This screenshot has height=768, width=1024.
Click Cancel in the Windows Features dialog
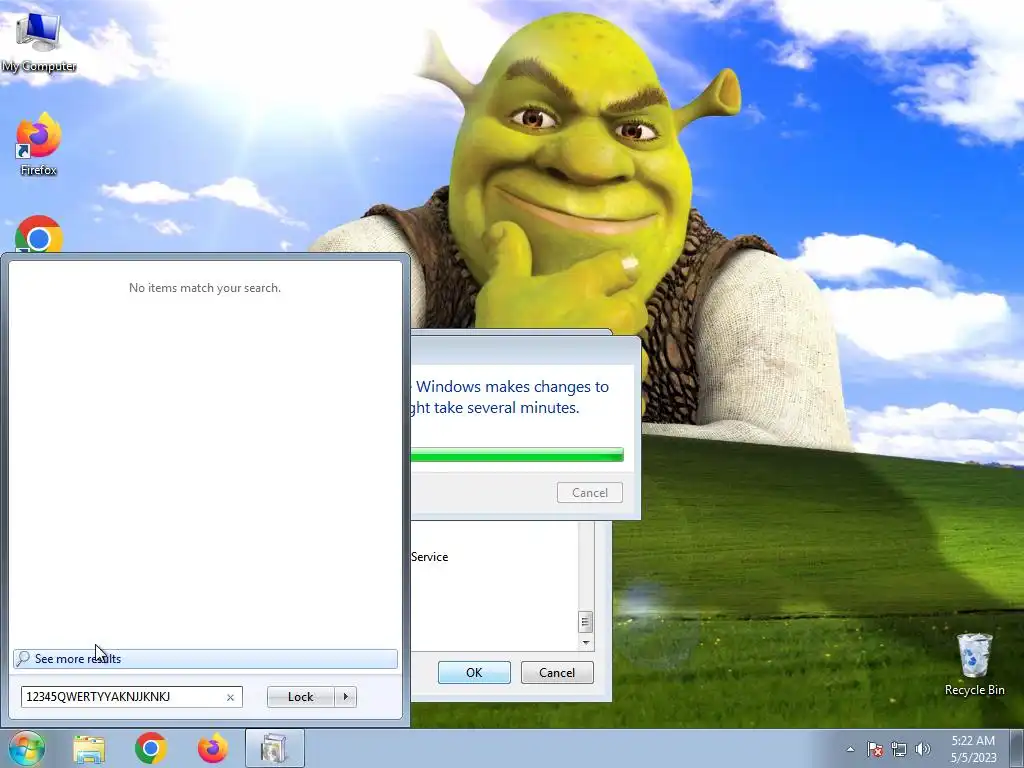(557, 673)
